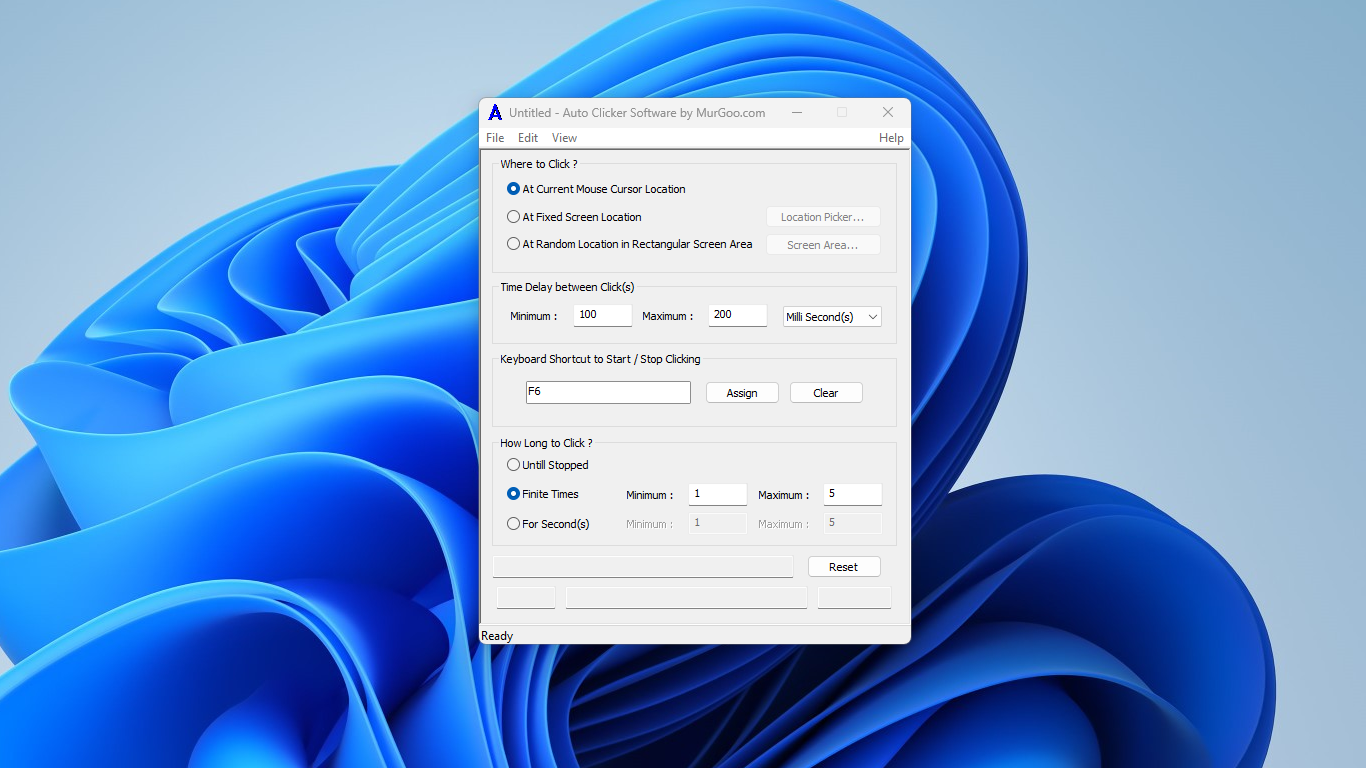Click the minimum delay field showing 100
Viewport: 1366px width, 768px height.
pyautogui.click(x=602, y=315)
